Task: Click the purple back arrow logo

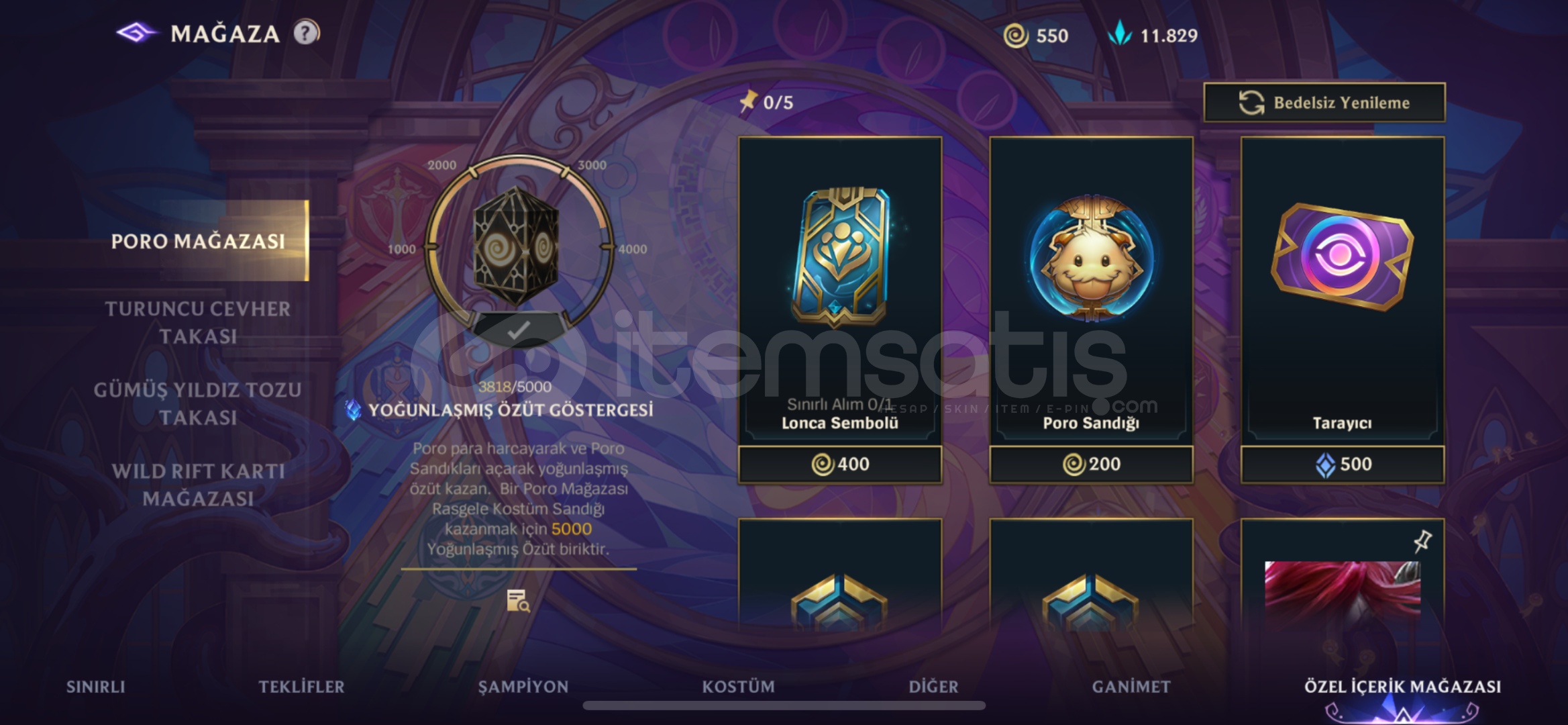Action: 137,33
